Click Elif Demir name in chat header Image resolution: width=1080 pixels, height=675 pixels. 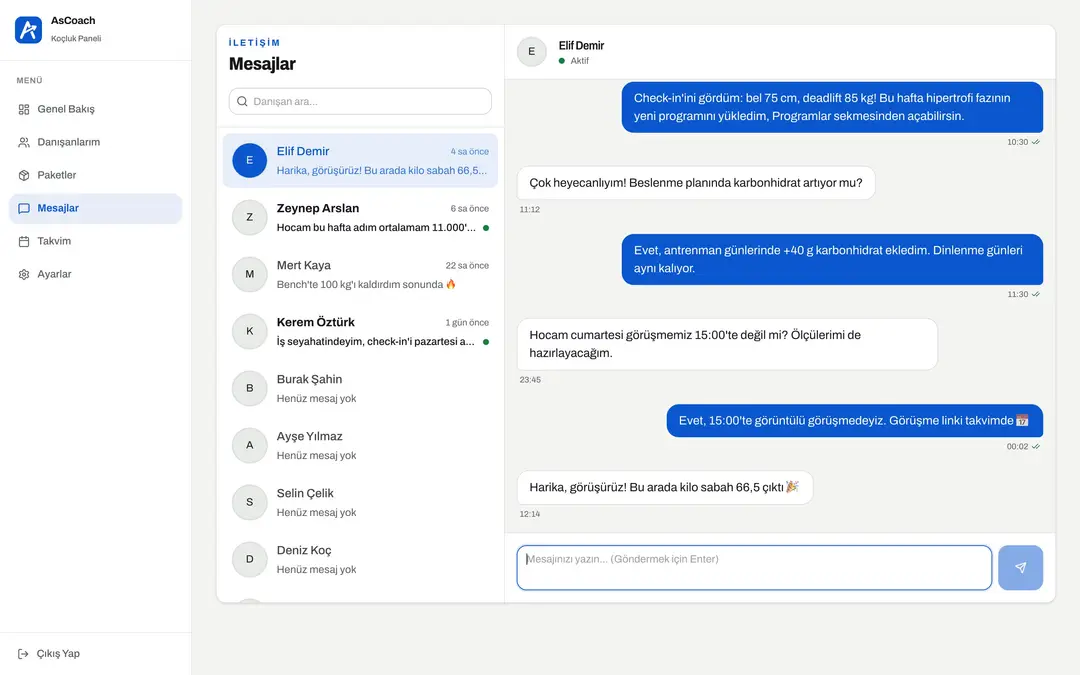pos(581,45)
